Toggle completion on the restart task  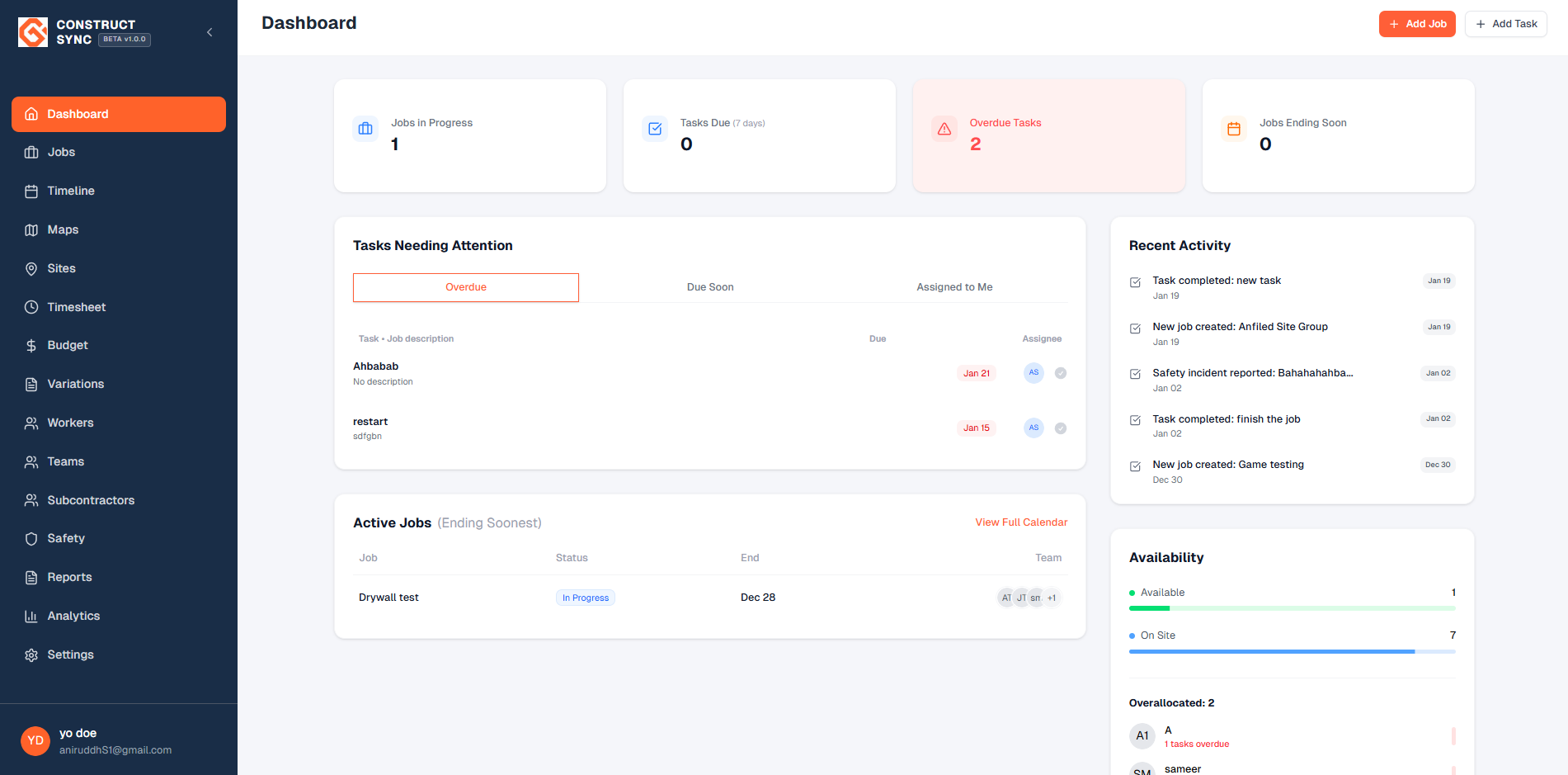pyautogui.click(x=1061, y=428)
